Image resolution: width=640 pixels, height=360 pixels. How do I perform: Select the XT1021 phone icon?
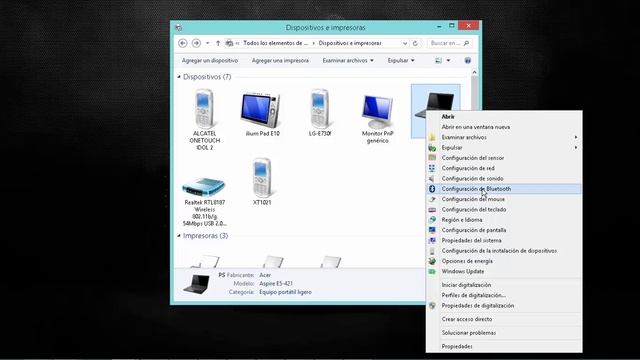click(262, 178)
